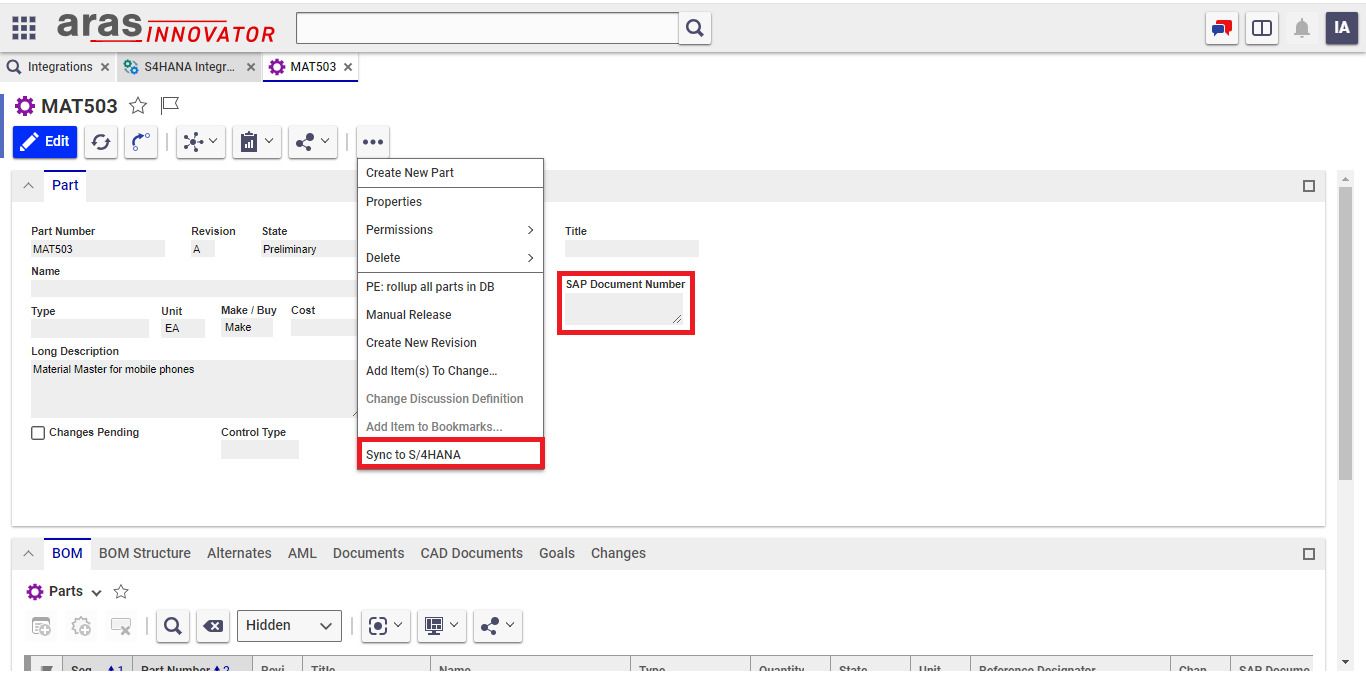This screenshot has height=682, width=1366.
Task: Open the Goals tab
Action: tap(557, 553)
